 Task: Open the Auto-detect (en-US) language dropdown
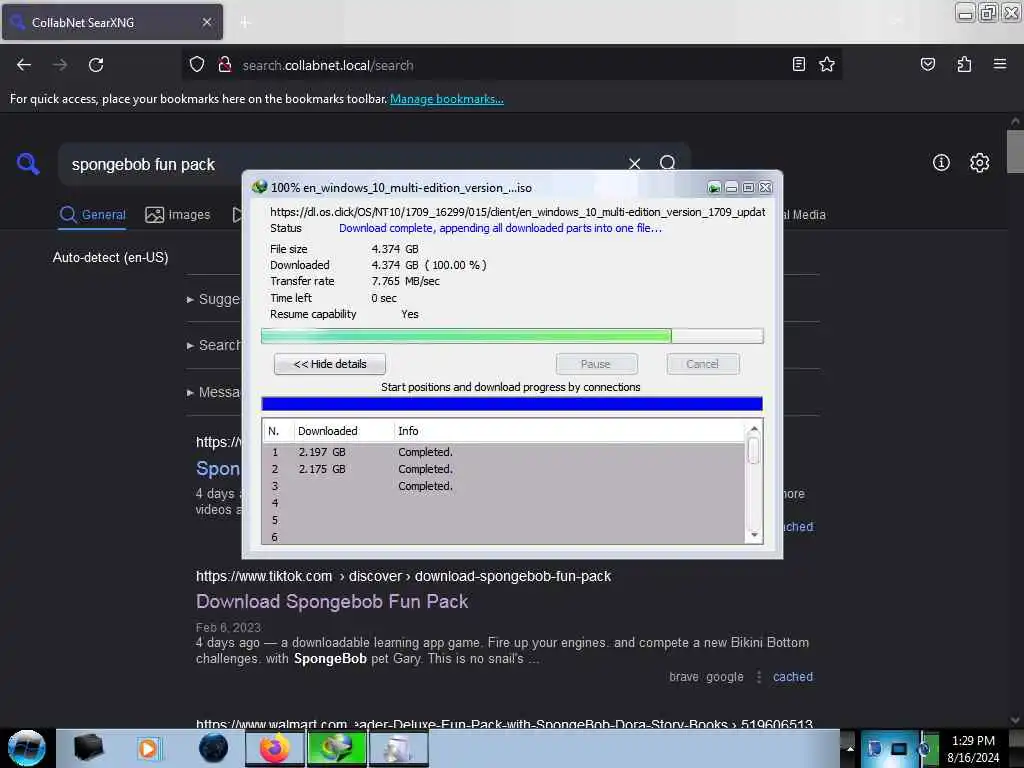click(110, 257)
